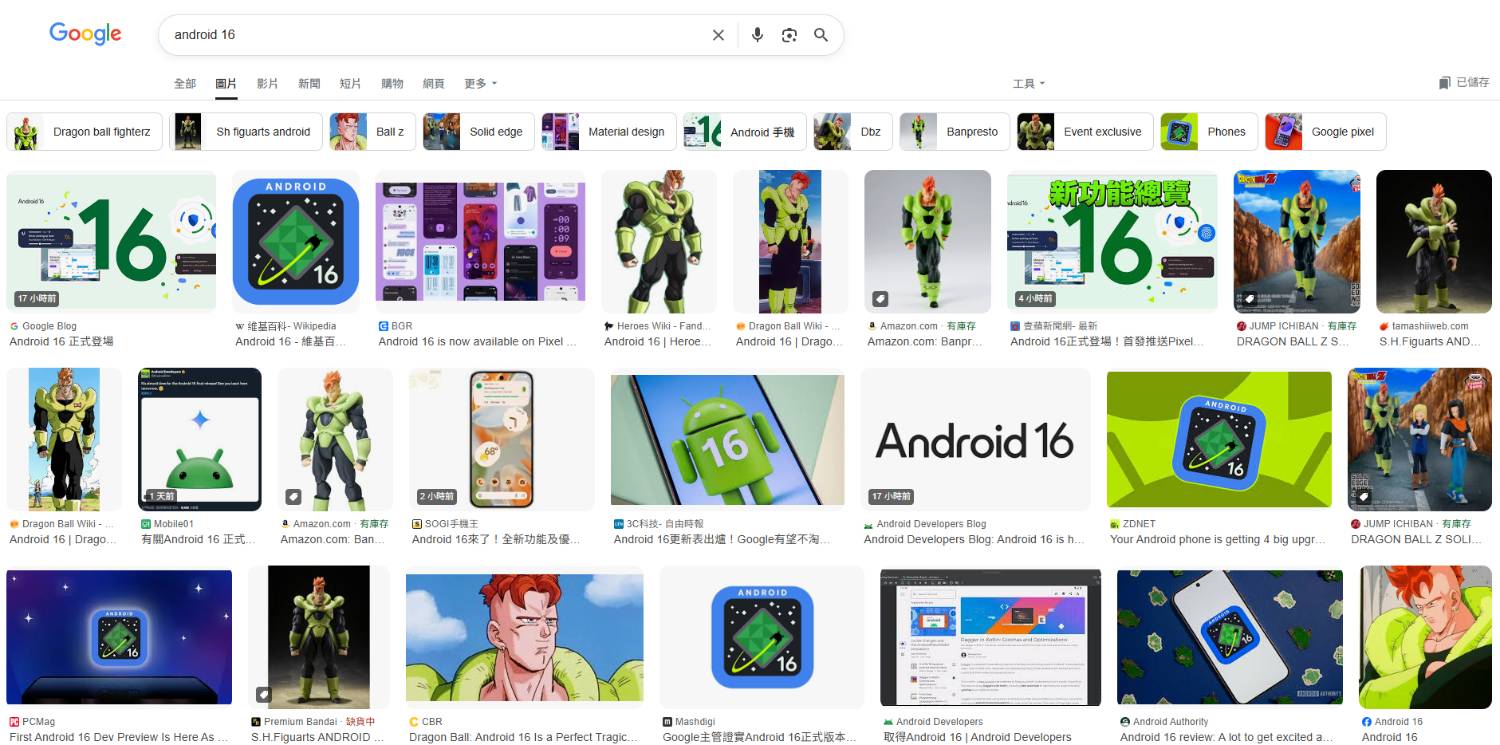This screenshot has height=745, width=1500.
Task: Open link 'Android Developers Blog: Android 16 is h...'
Action: (974, 540)
